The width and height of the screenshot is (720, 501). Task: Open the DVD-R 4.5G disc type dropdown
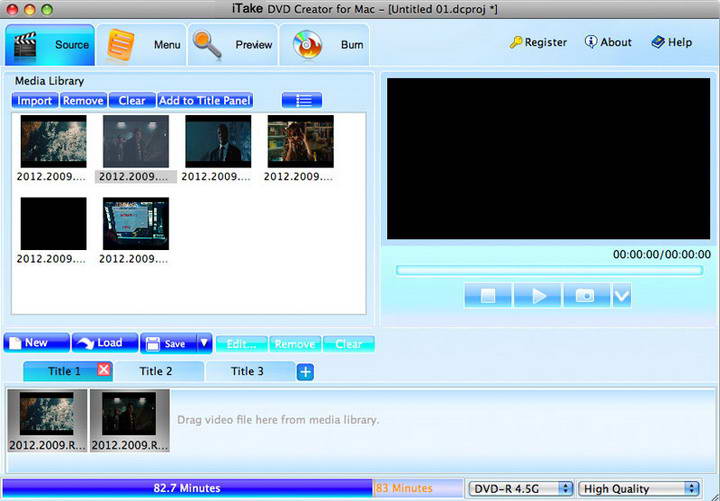[521, 489]
